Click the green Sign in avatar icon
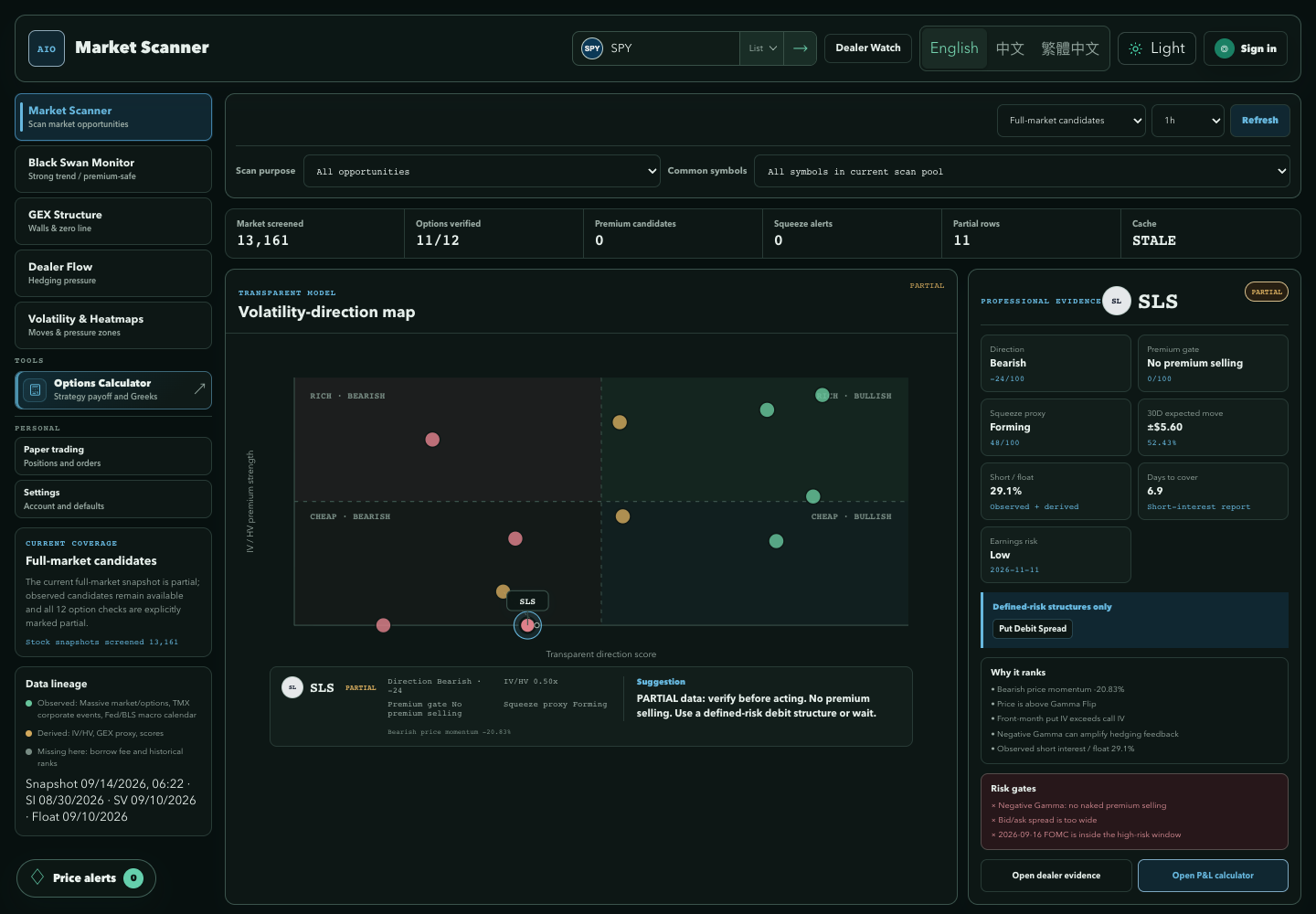Image resolution: width=1316 pixels, height=914 pixels. coord(1225,48)
